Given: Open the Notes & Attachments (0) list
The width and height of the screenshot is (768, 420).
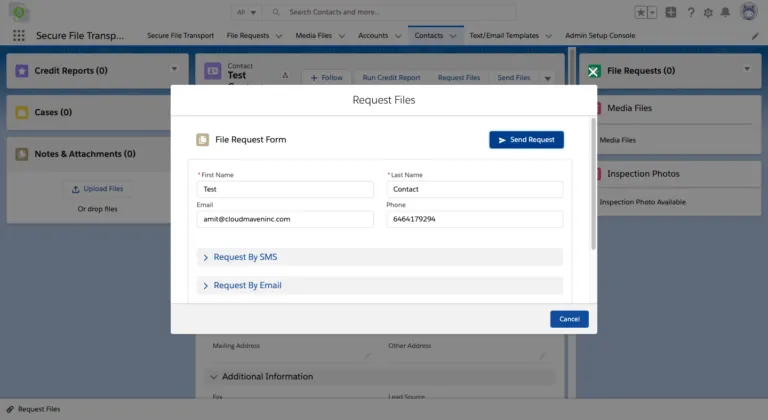Looking at the screenshot, I should pyautogui.click(x=85, y=154).
